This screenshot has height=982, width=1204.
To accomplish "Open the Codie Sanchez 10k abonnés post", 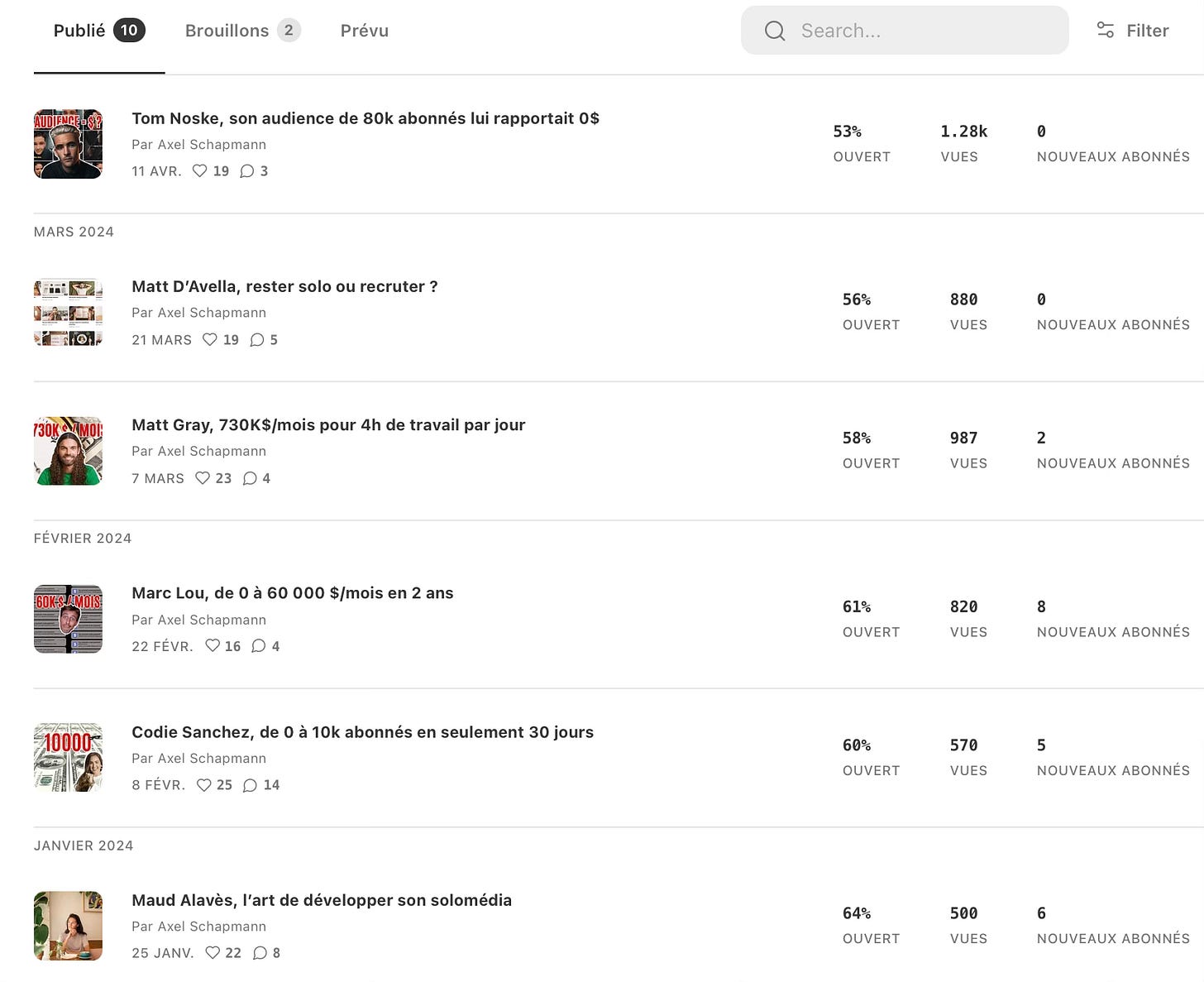I will click(x=362, y=732).
